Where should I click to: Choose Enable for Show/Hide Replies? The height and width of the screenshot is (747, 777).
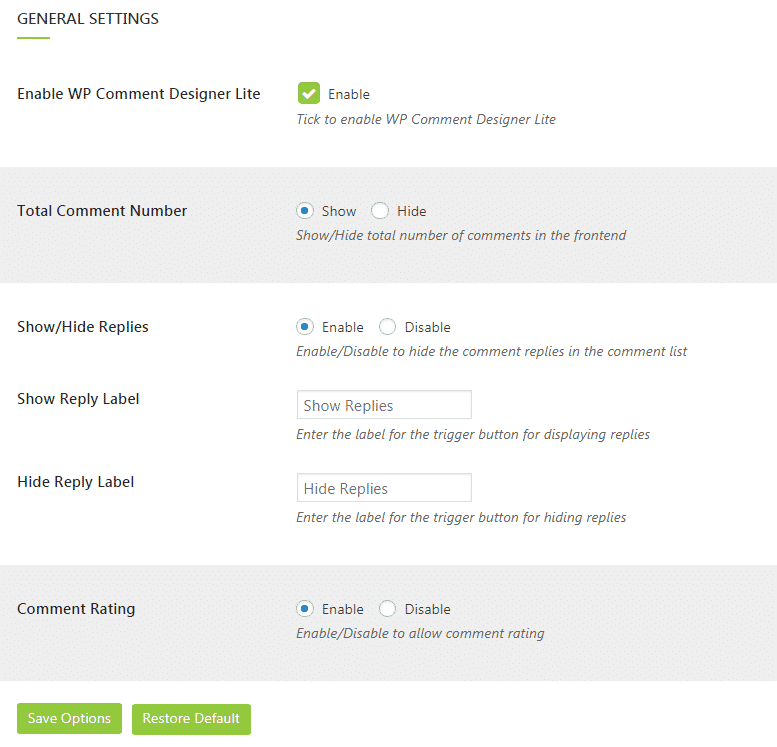(305, 327)
